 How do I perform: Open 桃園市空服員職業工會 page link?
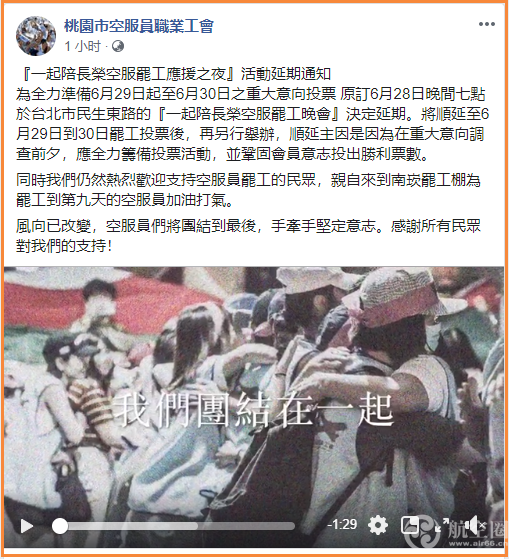tap(139, 26)
